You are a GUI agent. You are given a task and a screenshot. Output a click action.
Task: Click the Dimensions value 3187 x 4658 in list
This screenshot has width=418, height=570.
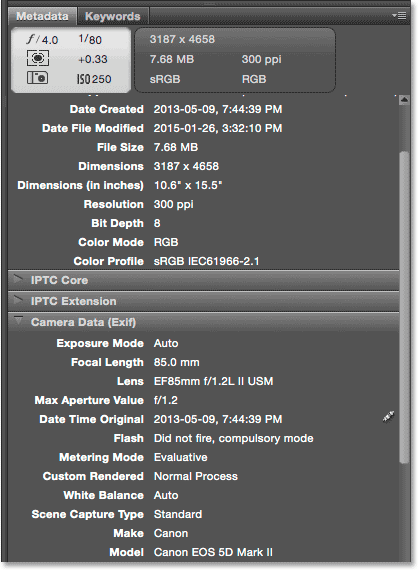(186, 166)
